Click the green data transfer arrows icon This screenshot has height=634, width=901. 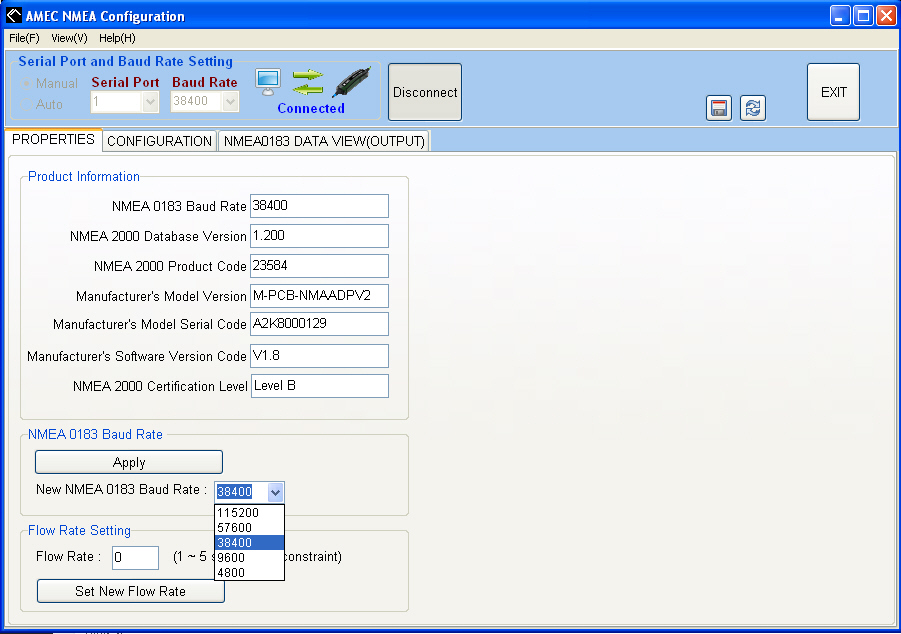click(308, 82)
